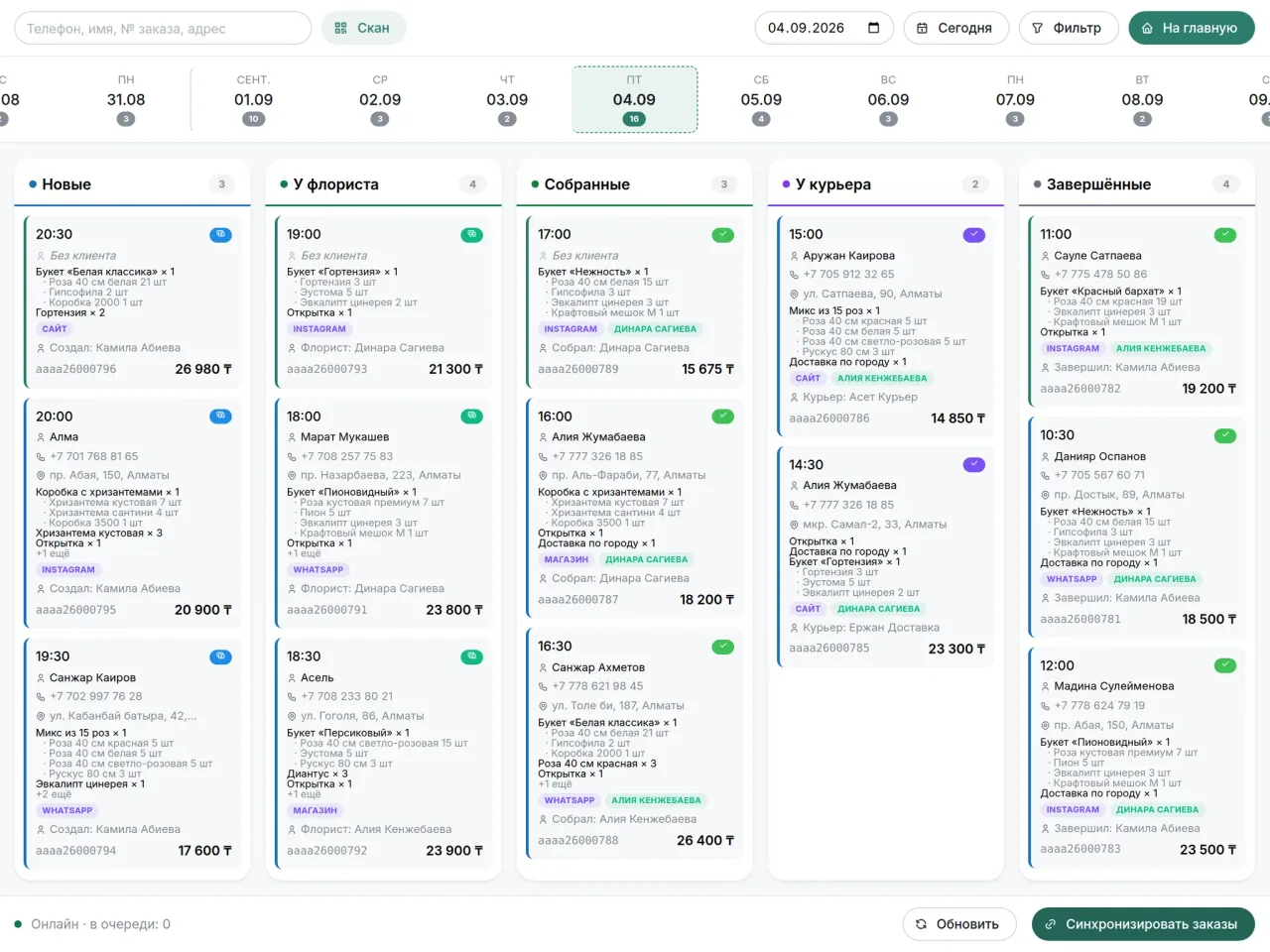Switch to the 06.09 Sunday tab
Image resolution: width=1270 pixels, height=952 pixels.
pyautogui.click(x=888, y=99)
